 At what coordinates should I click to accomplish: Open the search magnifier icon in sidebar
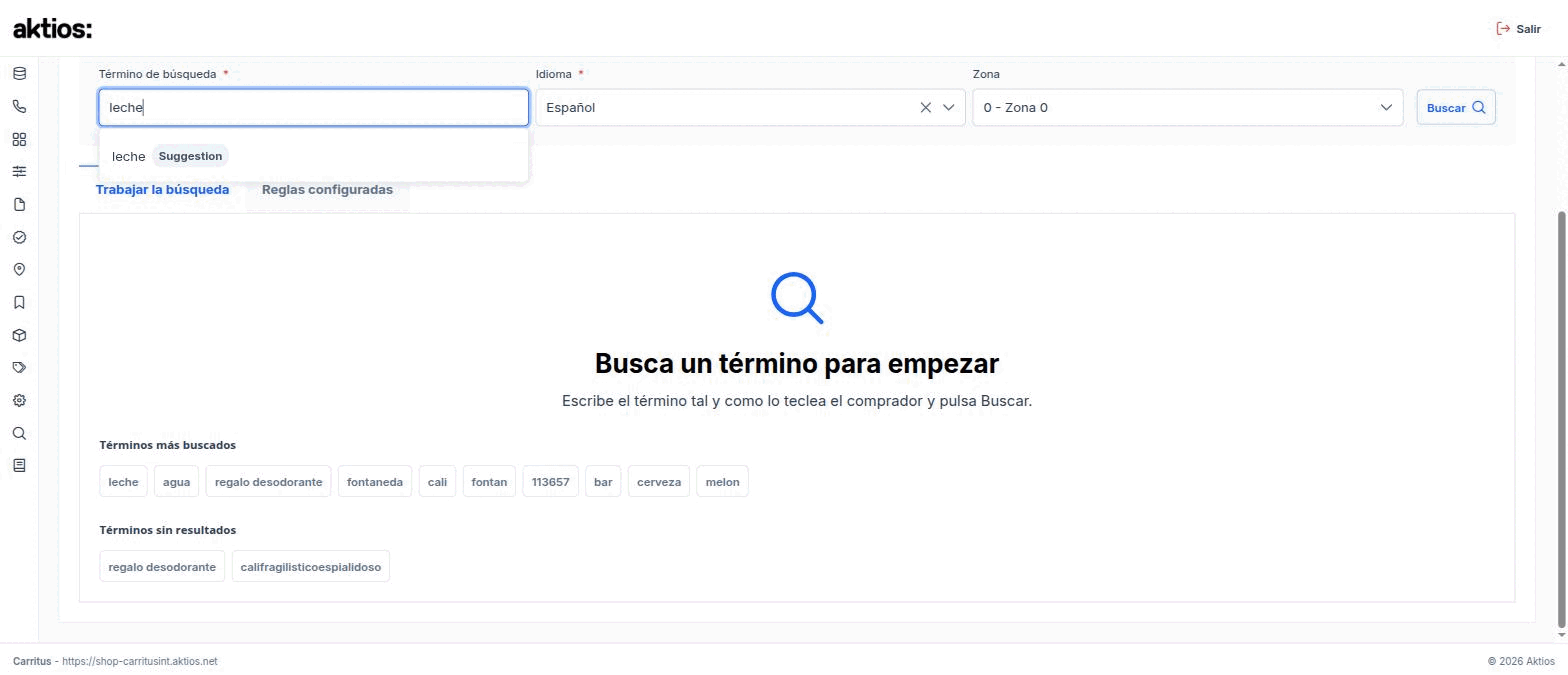(x=19, y=433)
